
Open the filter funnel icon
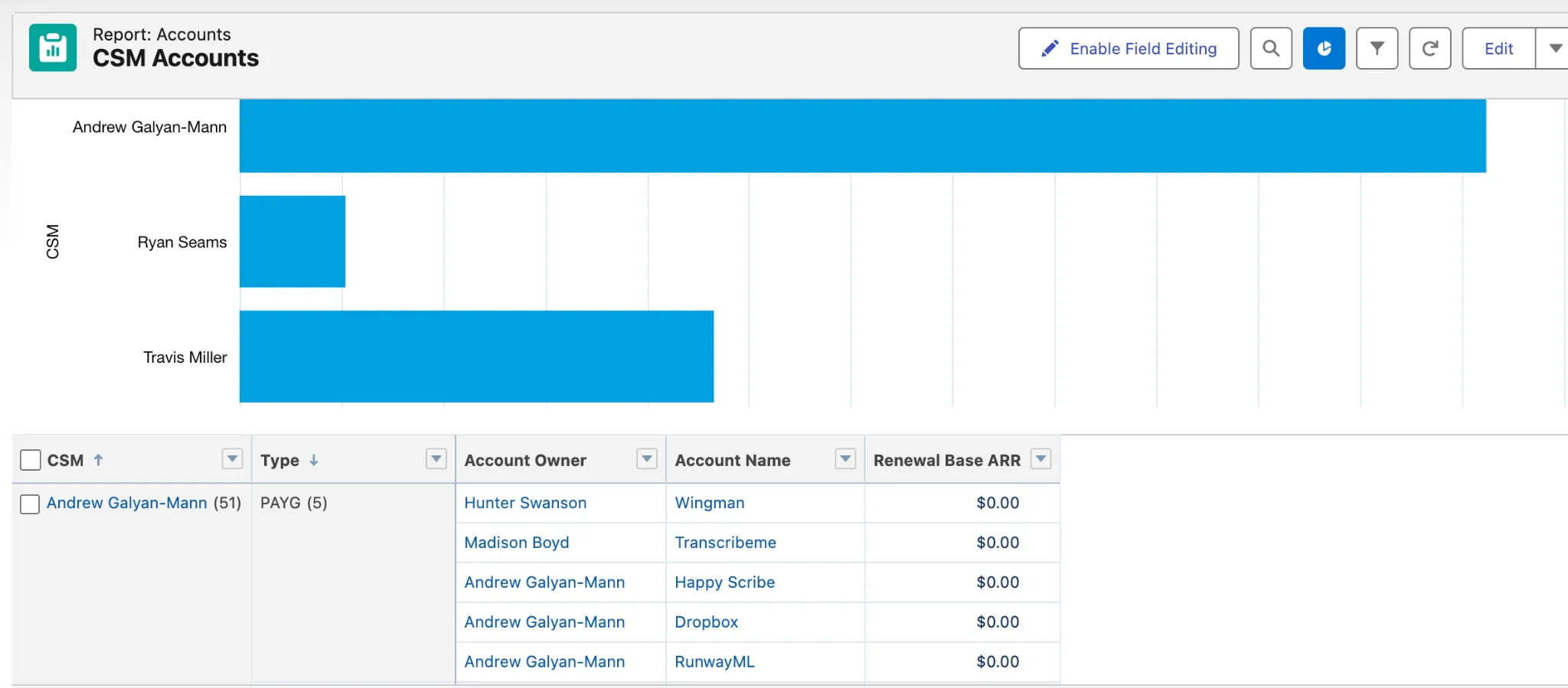1377,49
